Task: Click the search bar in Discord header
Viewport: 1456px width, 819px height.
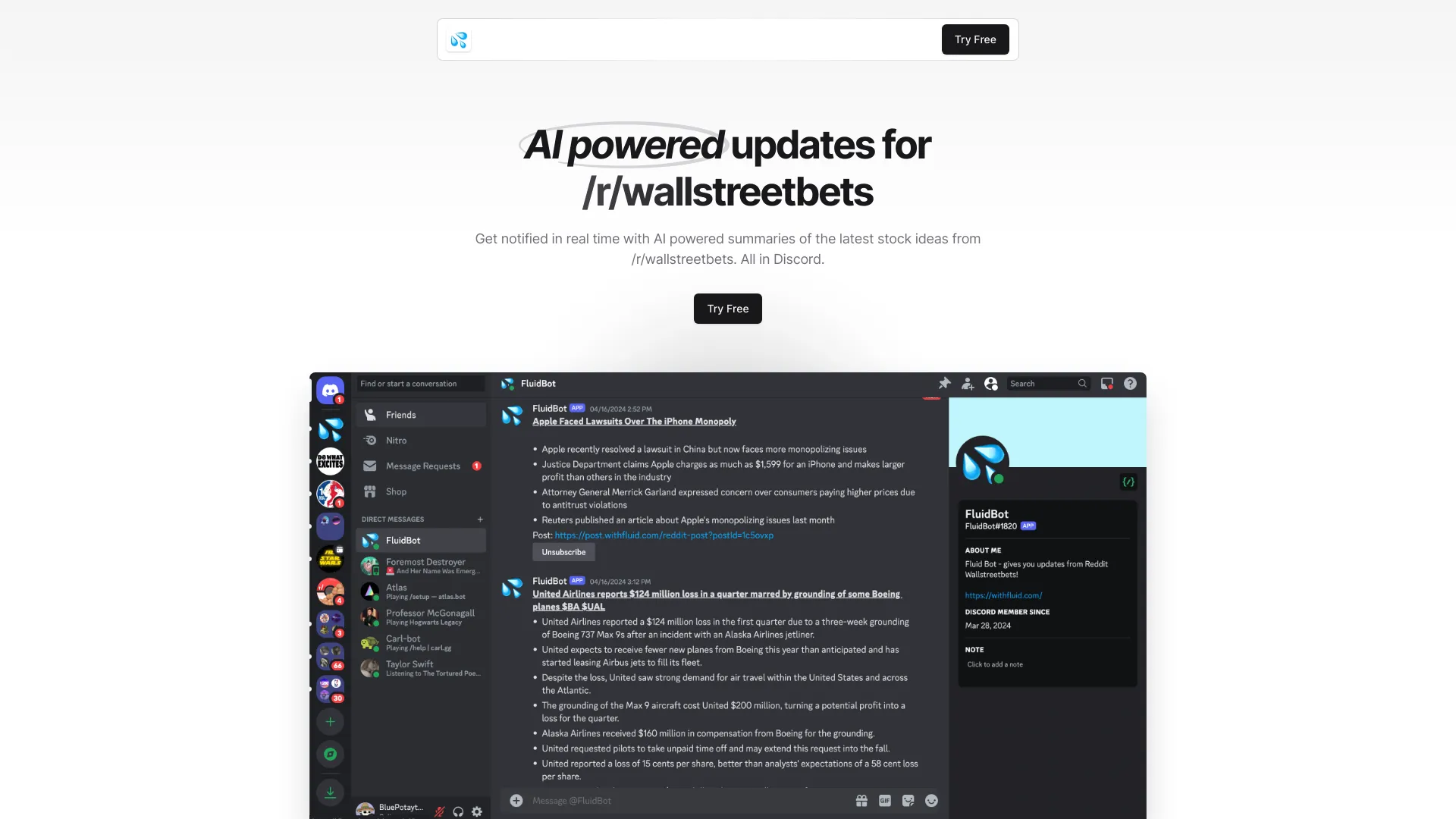Action: [1044, 383]
